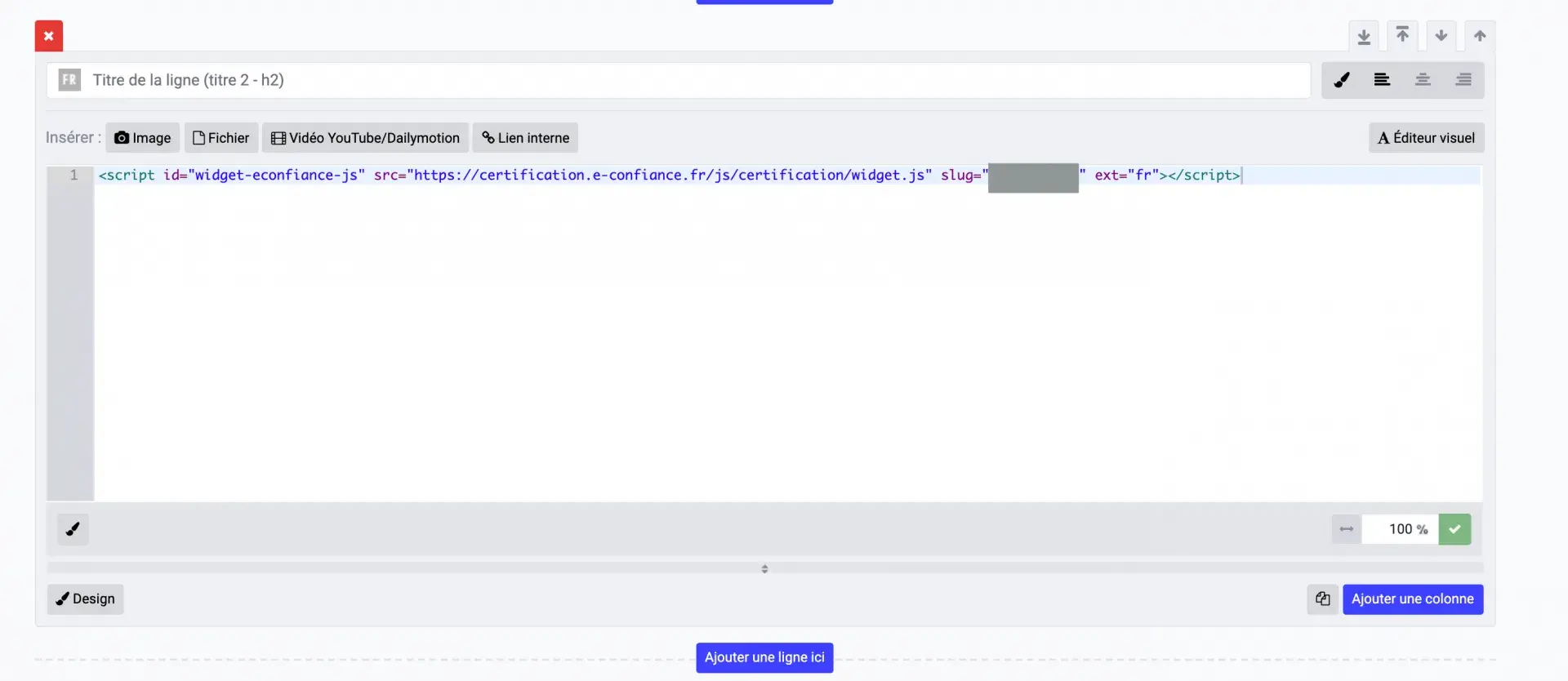Image resolution: width=1568 pixels, height=681 pixels.
Task: Center the row title
Action: pyautogui.click(x=1423, y=80)
